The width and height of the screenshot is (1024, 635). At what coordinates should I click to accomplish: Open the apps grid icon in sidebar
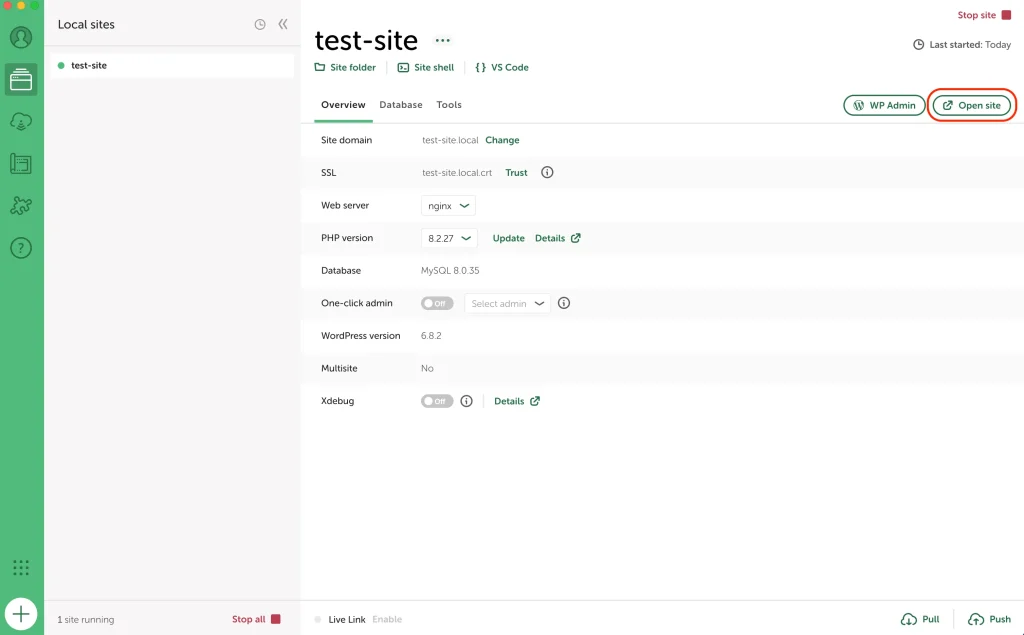pyautogui.click(x=21, y=568)
